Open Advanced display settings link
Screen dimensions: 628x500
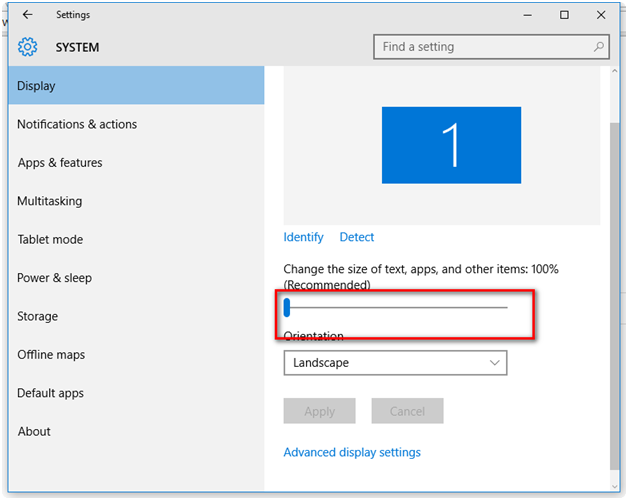tap(352, 453)
